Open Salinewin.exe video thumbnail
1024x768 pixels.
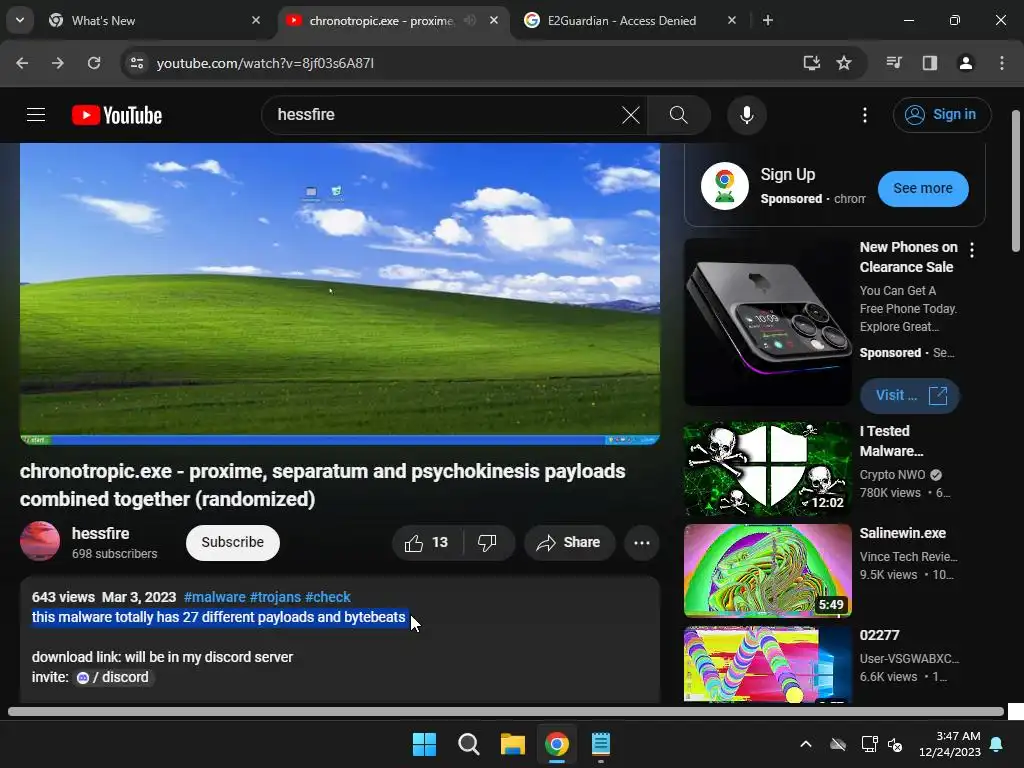(767, 571)
